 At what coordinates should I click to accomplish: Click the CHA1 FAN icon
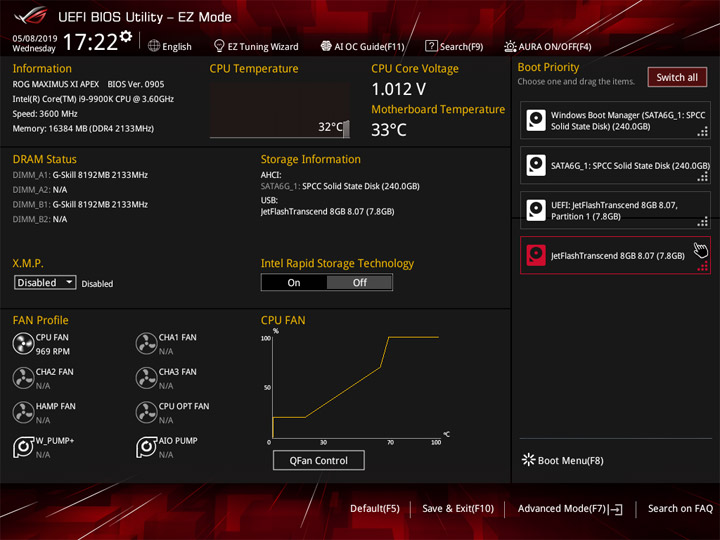[x=146, y=343]
